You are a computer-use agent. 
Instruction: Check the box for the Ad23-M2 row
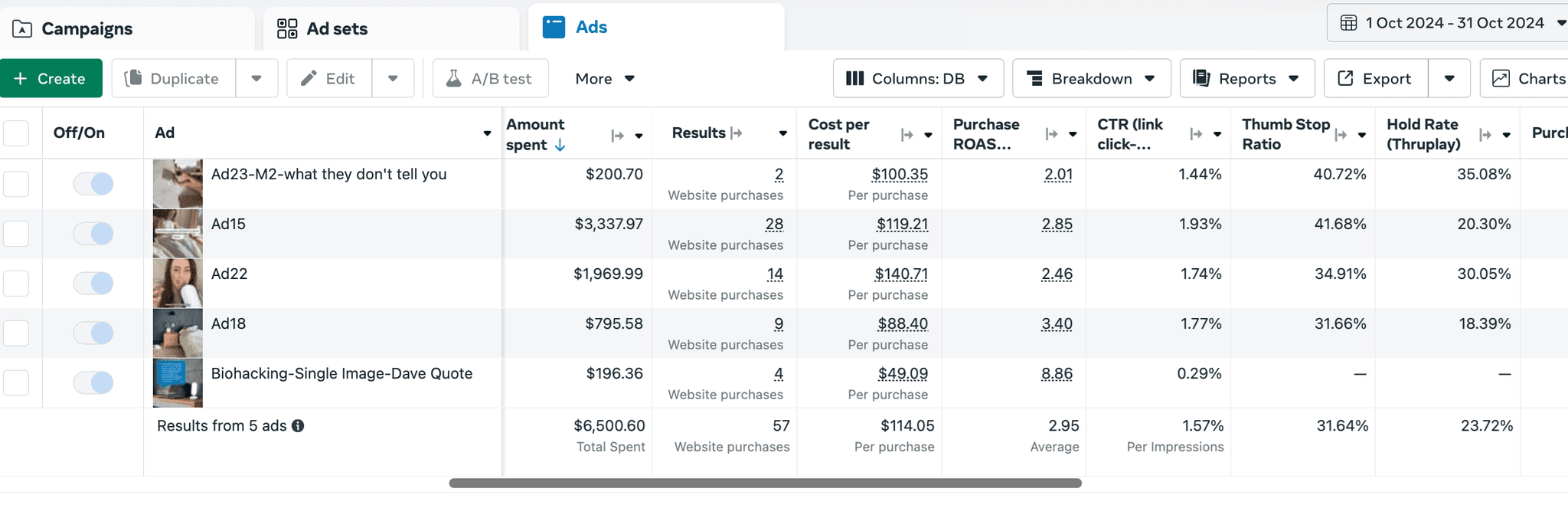click(x=16, y=183)
